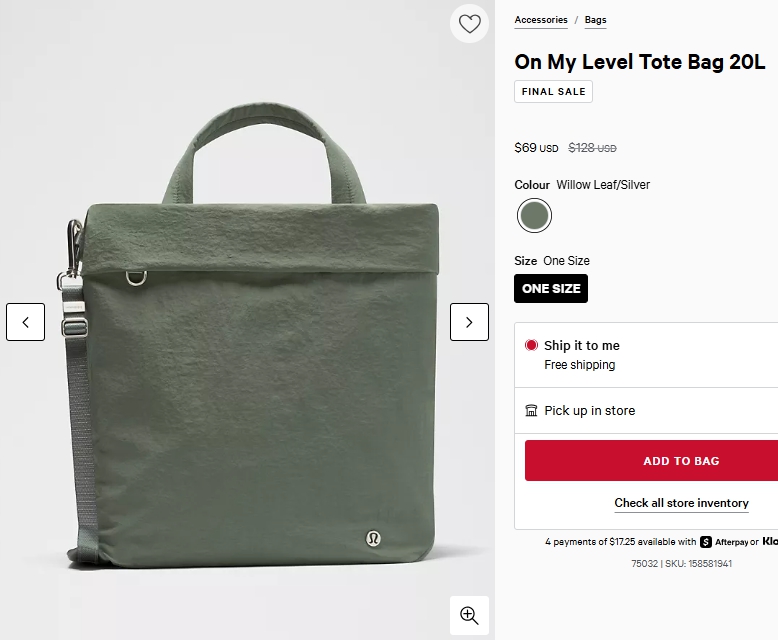Image resolution: width=778 pixels, height=640 pixels.
Task: Open the Accessories breadcrumb
Action: click(541, 20)
